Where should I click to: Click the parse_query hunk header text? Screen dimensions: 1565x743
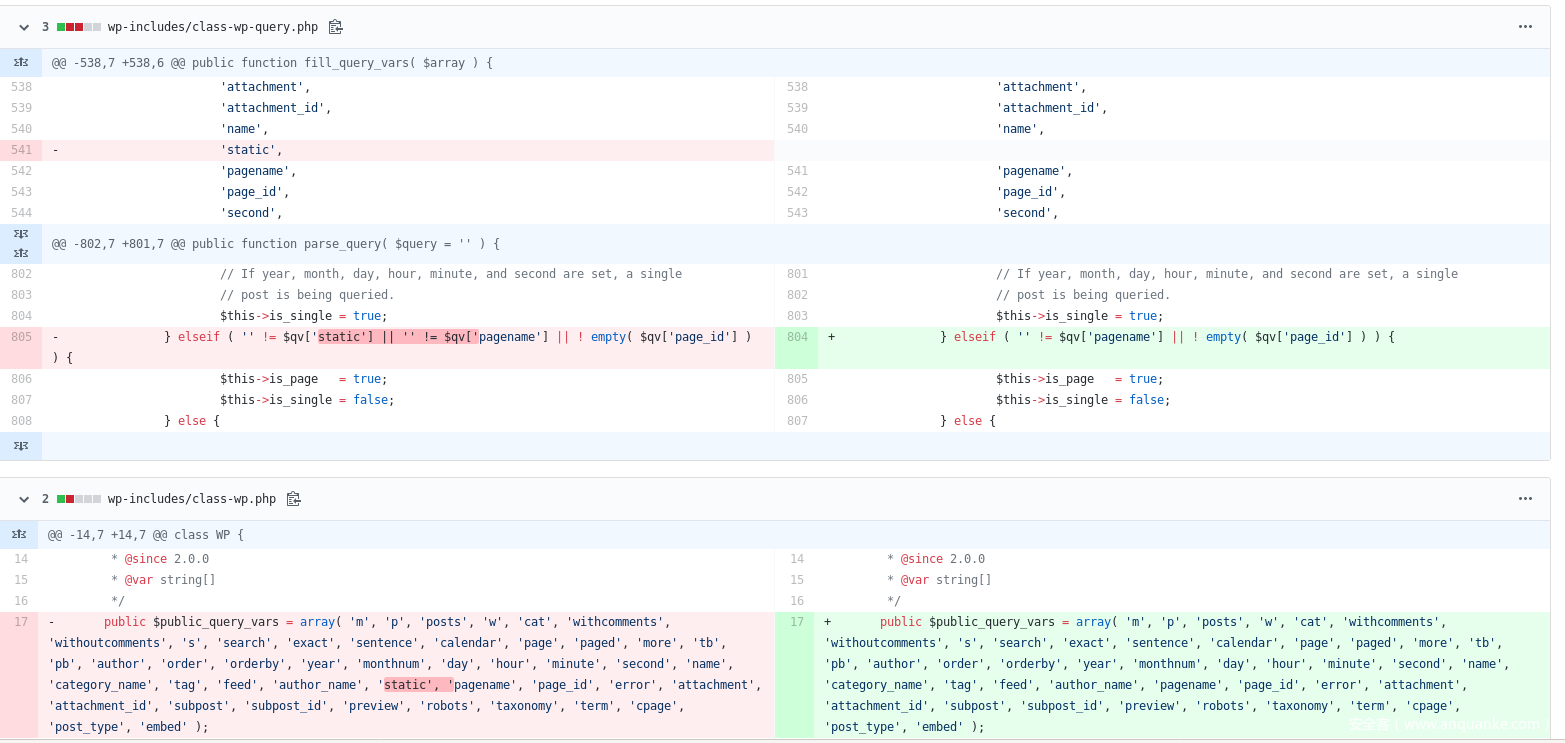tap(276, 244)
